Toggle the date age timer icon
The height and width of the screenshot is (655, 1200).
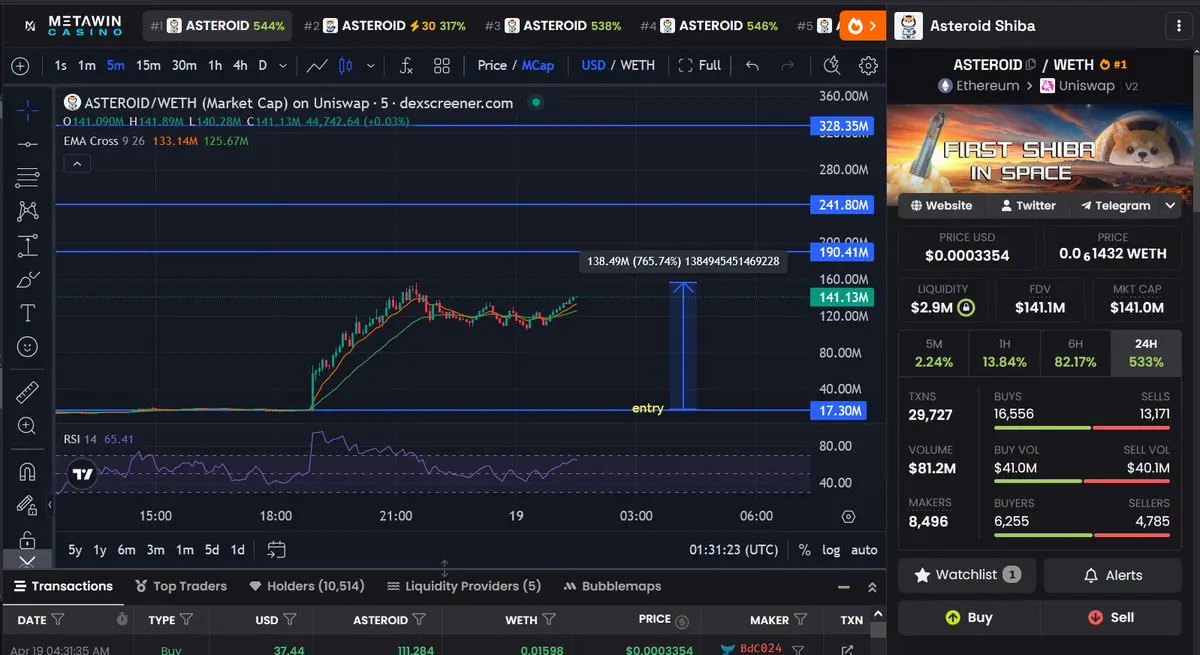[x=122, y=620]
